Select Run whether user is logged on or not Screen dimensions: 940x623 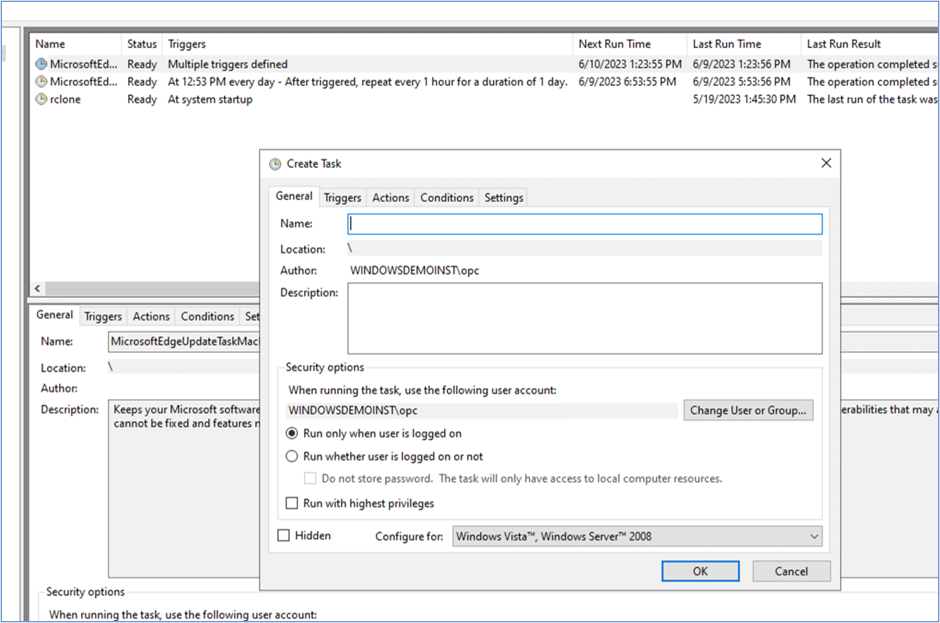click(x=291, y=454)
